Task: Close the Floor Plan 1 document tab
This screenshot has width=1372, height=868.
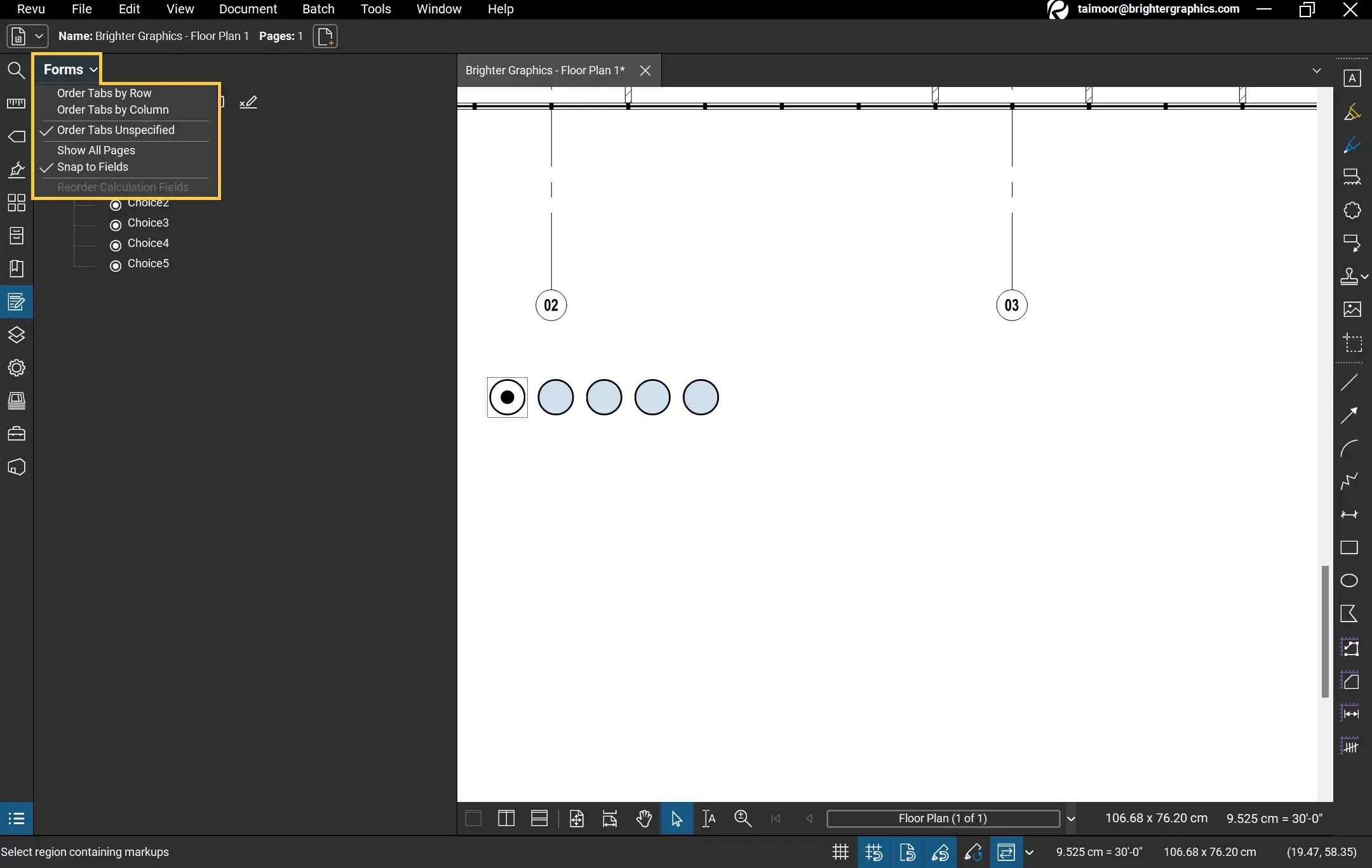Action: click(645, 70)
